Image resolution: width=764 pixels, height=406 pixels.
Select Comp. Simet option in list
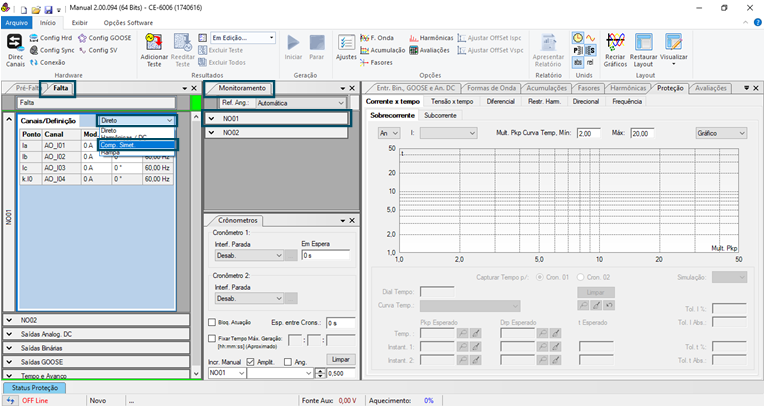[x=137, y=145]
